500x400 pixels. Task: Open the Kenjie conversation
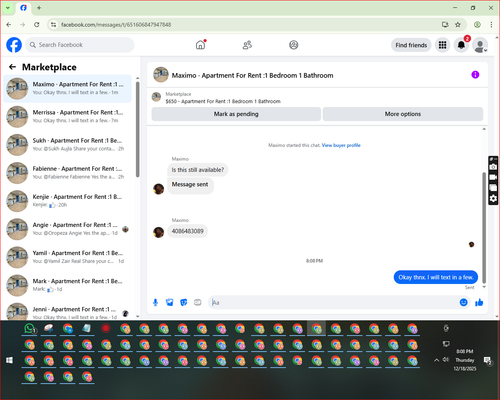point(68,201)
